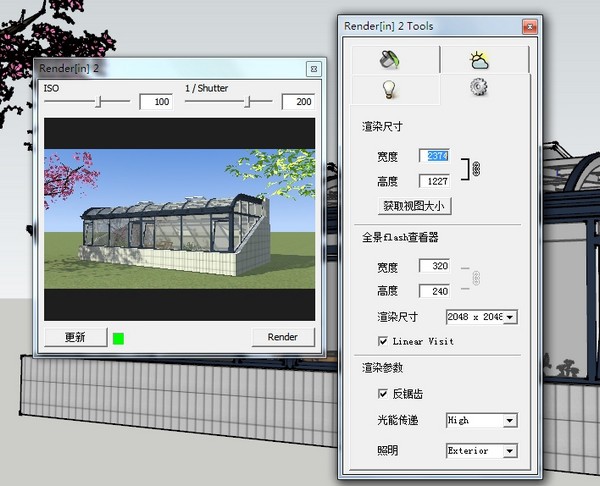Click the 1 / Shutter slider handle
This screenshot has width=600, height=486.
248,101
